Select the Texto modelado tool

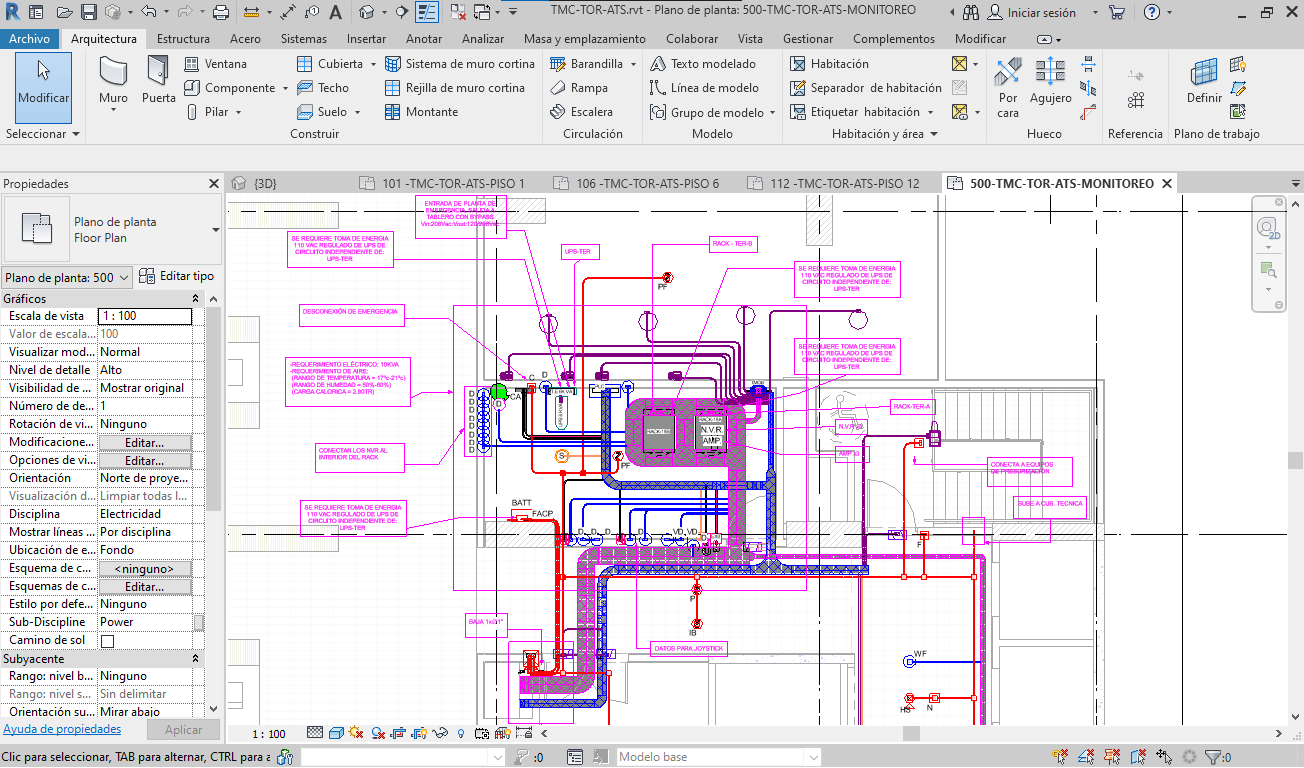(702, 64)
